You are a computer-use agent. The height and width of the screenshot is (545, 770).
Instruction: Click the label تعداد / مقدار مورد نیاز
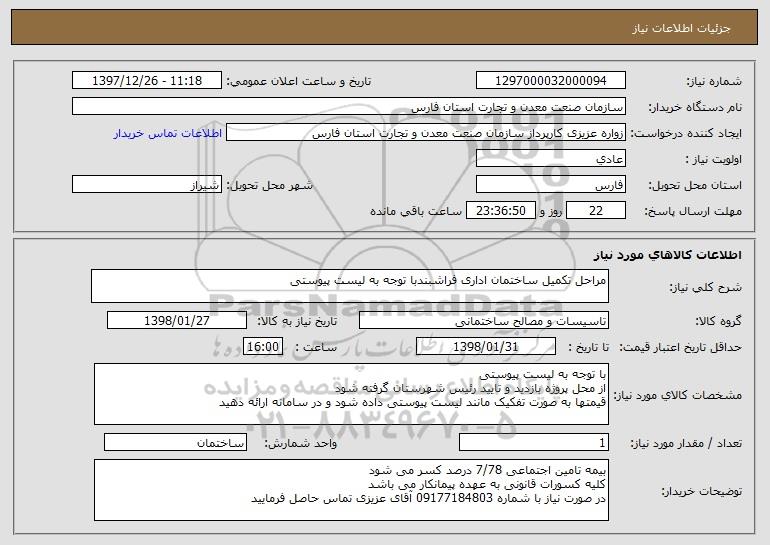(x=686, y=443)
